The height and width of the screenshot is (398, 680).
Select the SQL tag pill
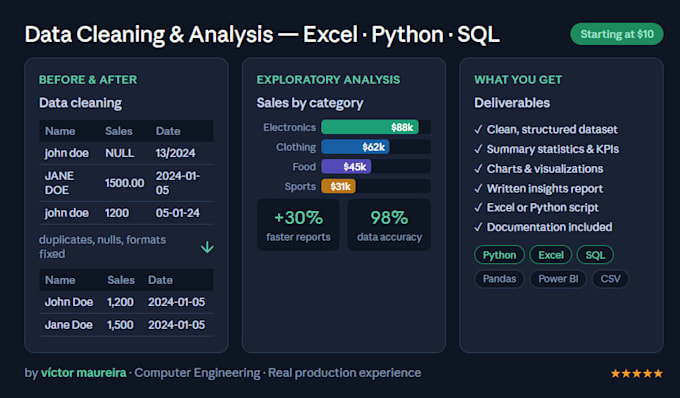(595, 255)
